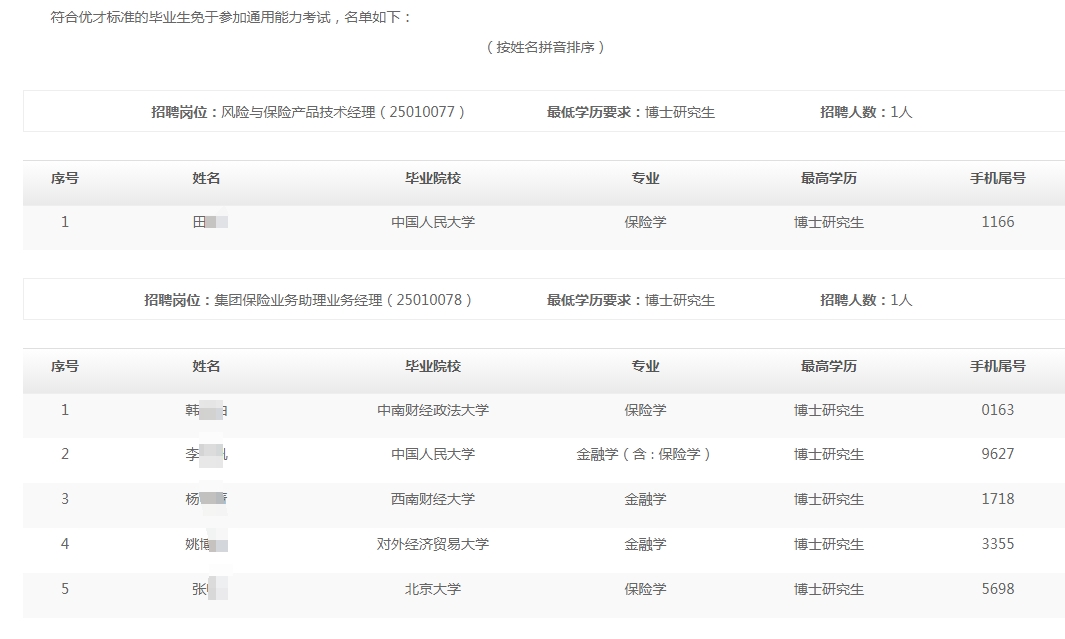Select 最高学历 header in the second table

click(x=828, y=366)
